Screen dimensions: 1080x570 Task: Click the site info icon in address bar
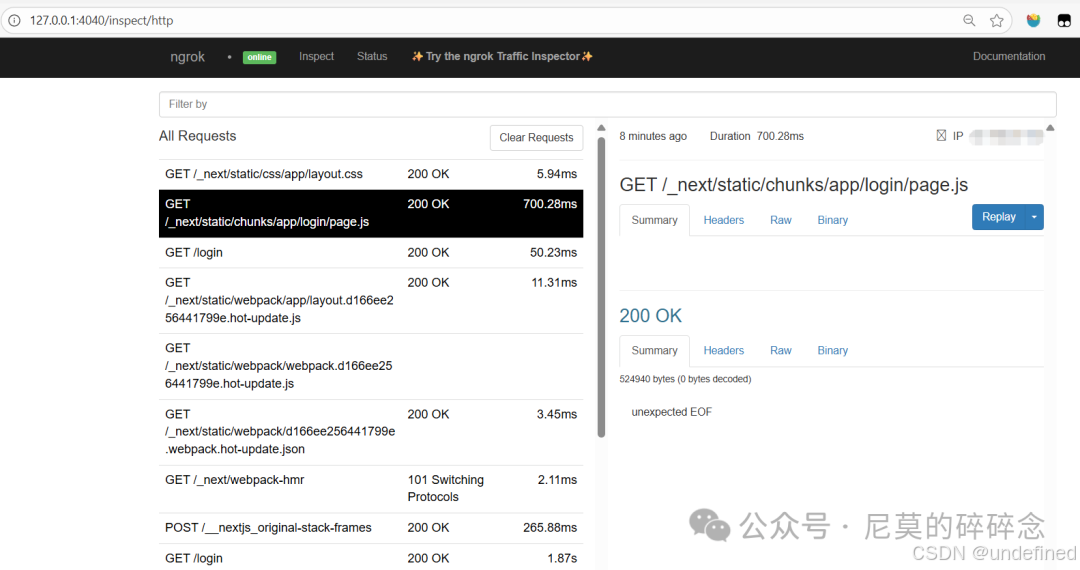(x=14, y=21)
